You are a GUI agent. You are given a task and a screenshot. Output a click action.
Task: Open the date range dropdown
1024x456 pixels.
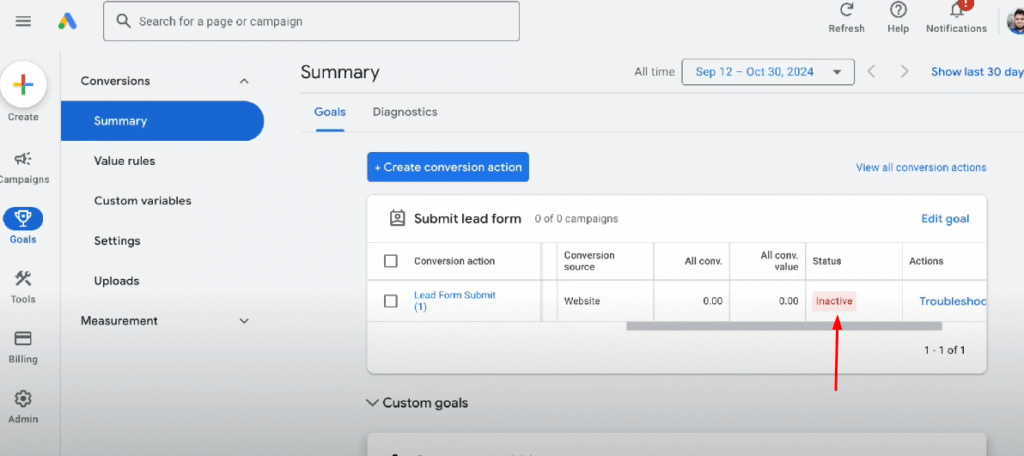pos(768,72)
